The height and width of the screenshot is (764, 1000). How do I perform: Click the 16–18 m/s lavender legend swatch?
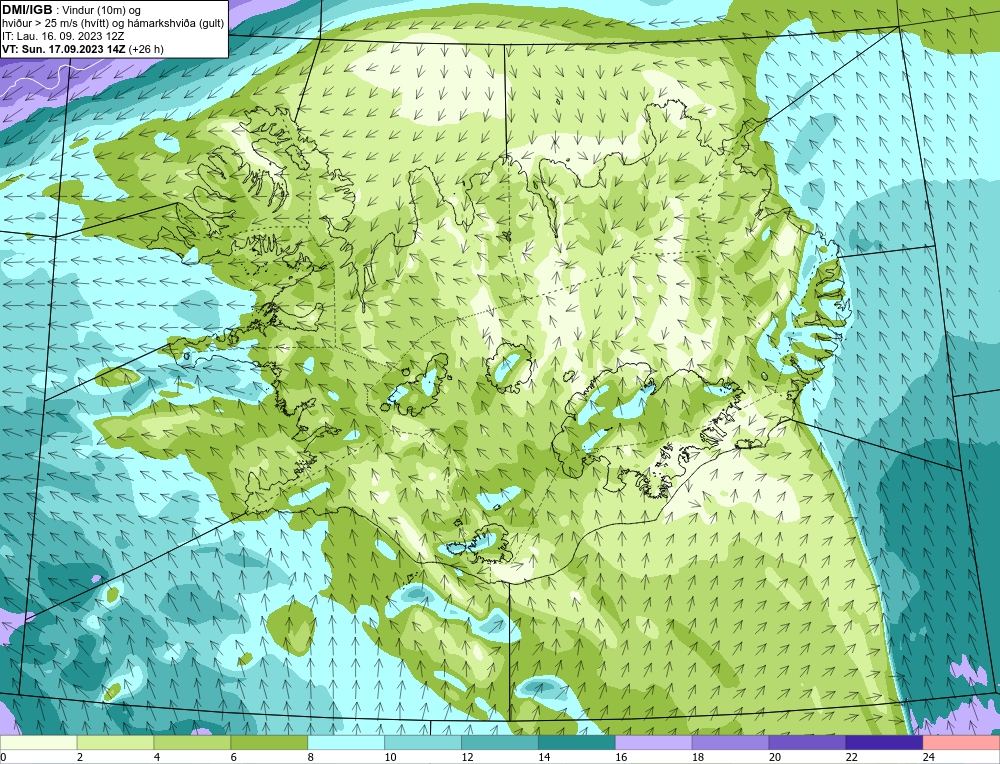pos(654,743)
